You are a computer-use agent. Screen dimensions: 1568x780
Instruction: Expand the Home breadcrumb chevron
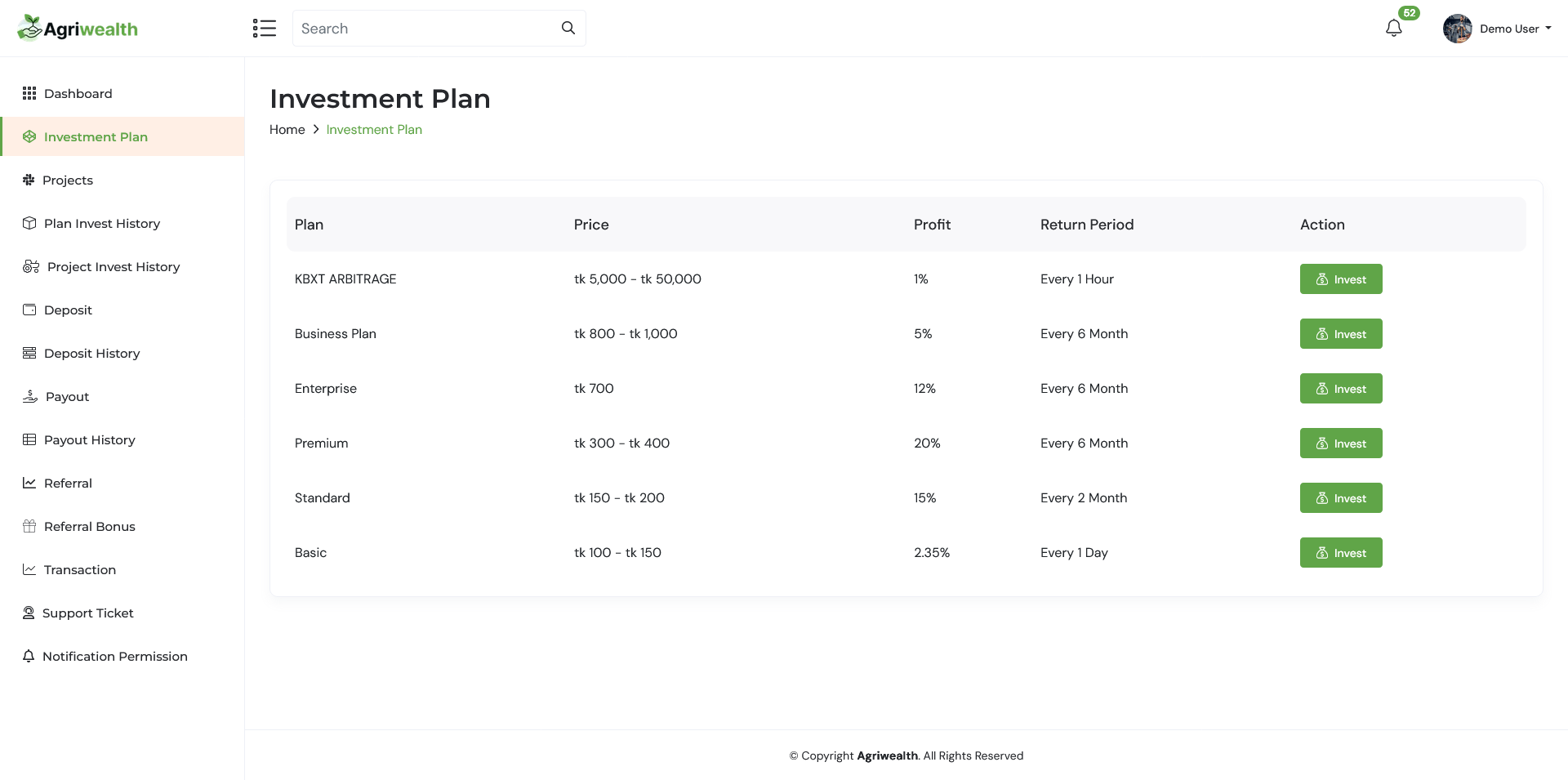(316, 129)
